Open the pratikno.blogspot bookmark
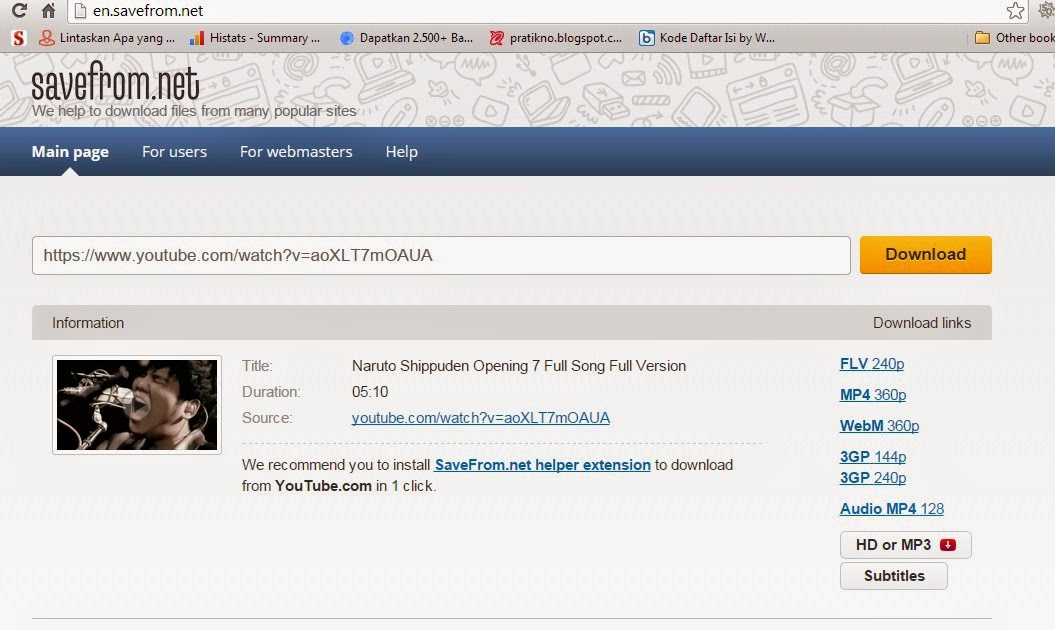1055x630 pixels. pos(556,38)
